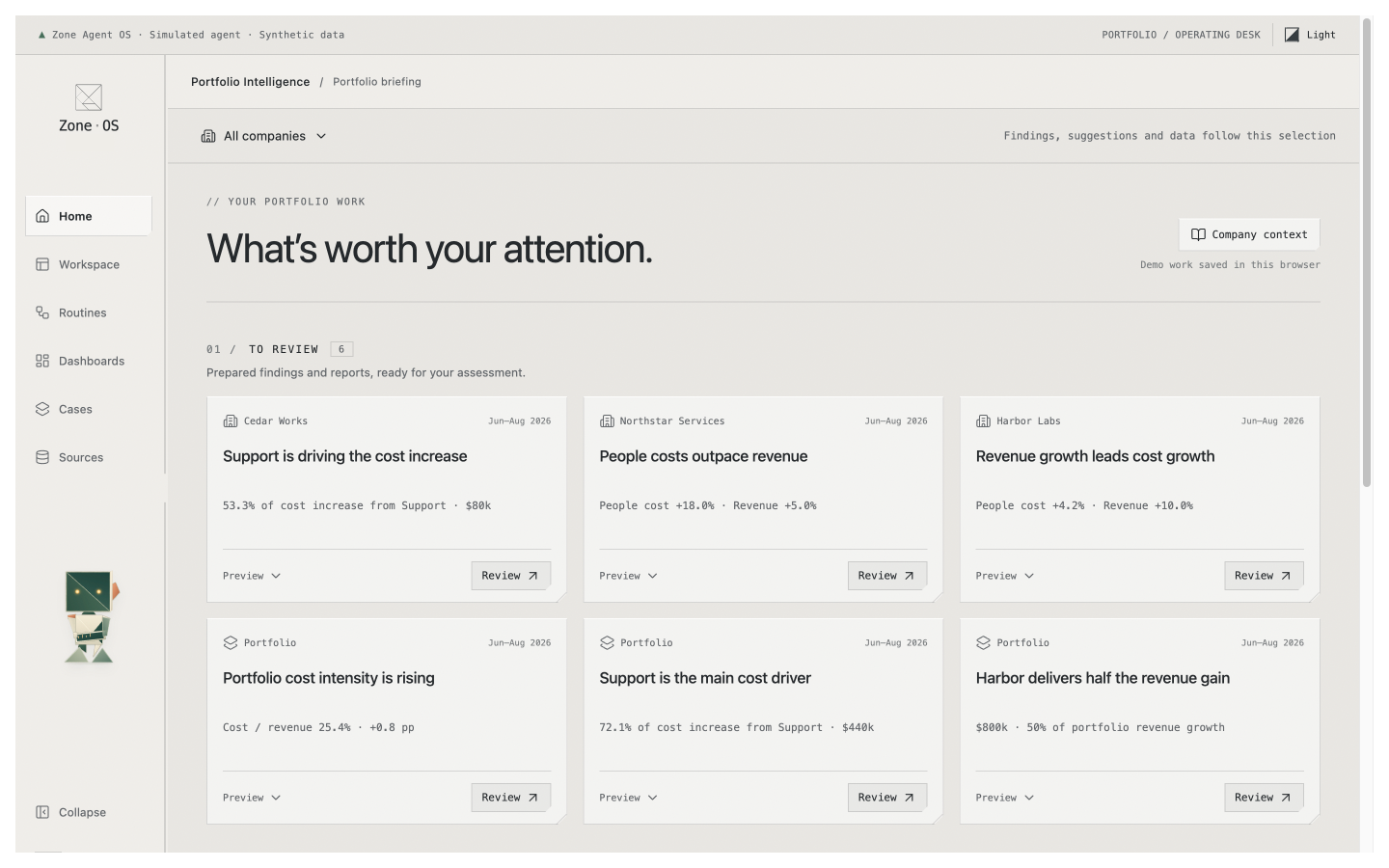Click the heading Support is the main cost driver
This screenshot has height=868, width=1389.
705,678
